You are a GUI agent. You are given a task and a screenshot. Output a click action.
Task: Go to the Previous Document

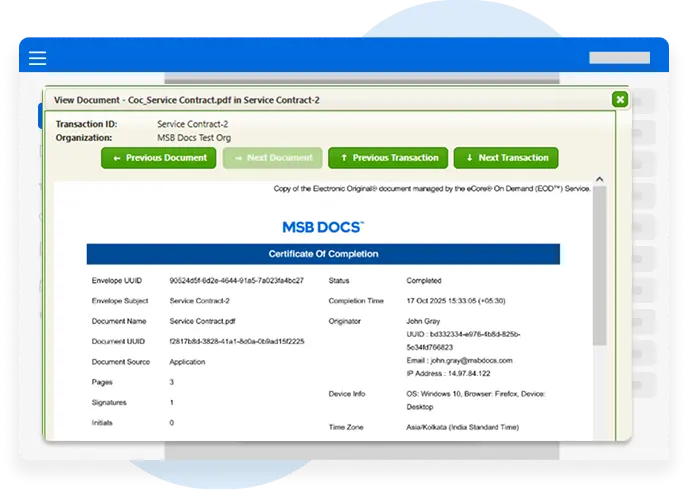159,158
